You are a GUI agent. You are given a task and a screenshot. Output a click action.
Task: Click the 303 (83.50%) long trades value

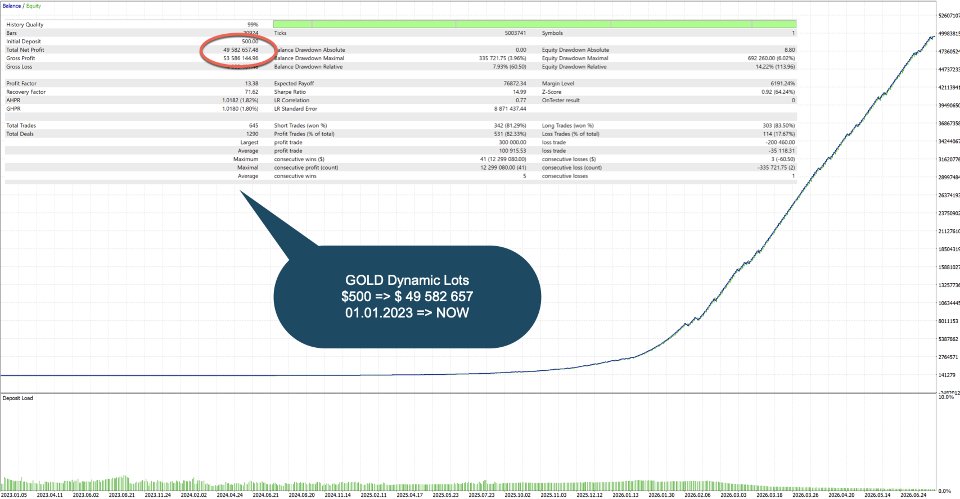(x=779, y=126)
